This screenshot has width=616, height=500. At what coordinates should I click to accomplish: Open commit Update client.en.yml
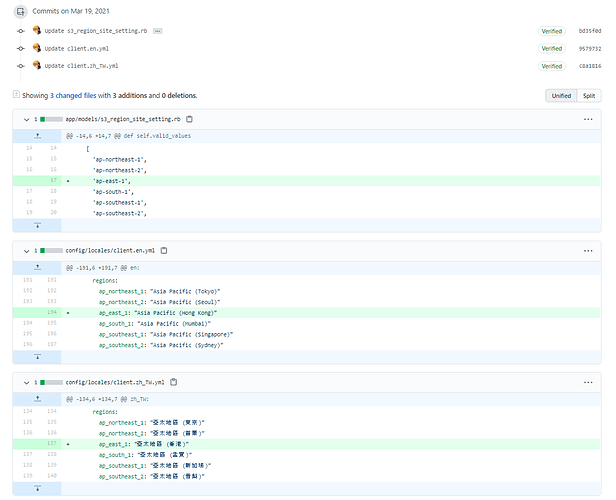[x=76, y=49]
